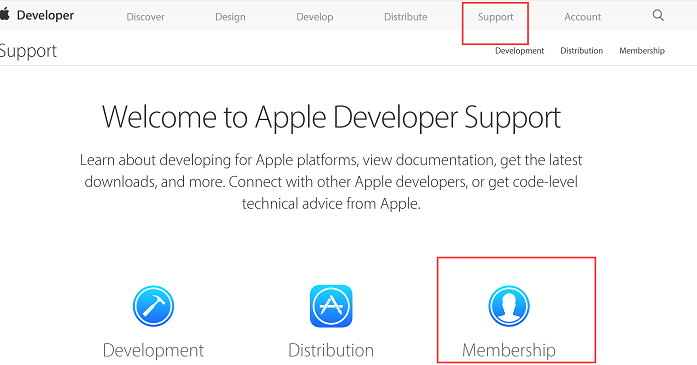Open the large Membership heading link

[509, 350]
